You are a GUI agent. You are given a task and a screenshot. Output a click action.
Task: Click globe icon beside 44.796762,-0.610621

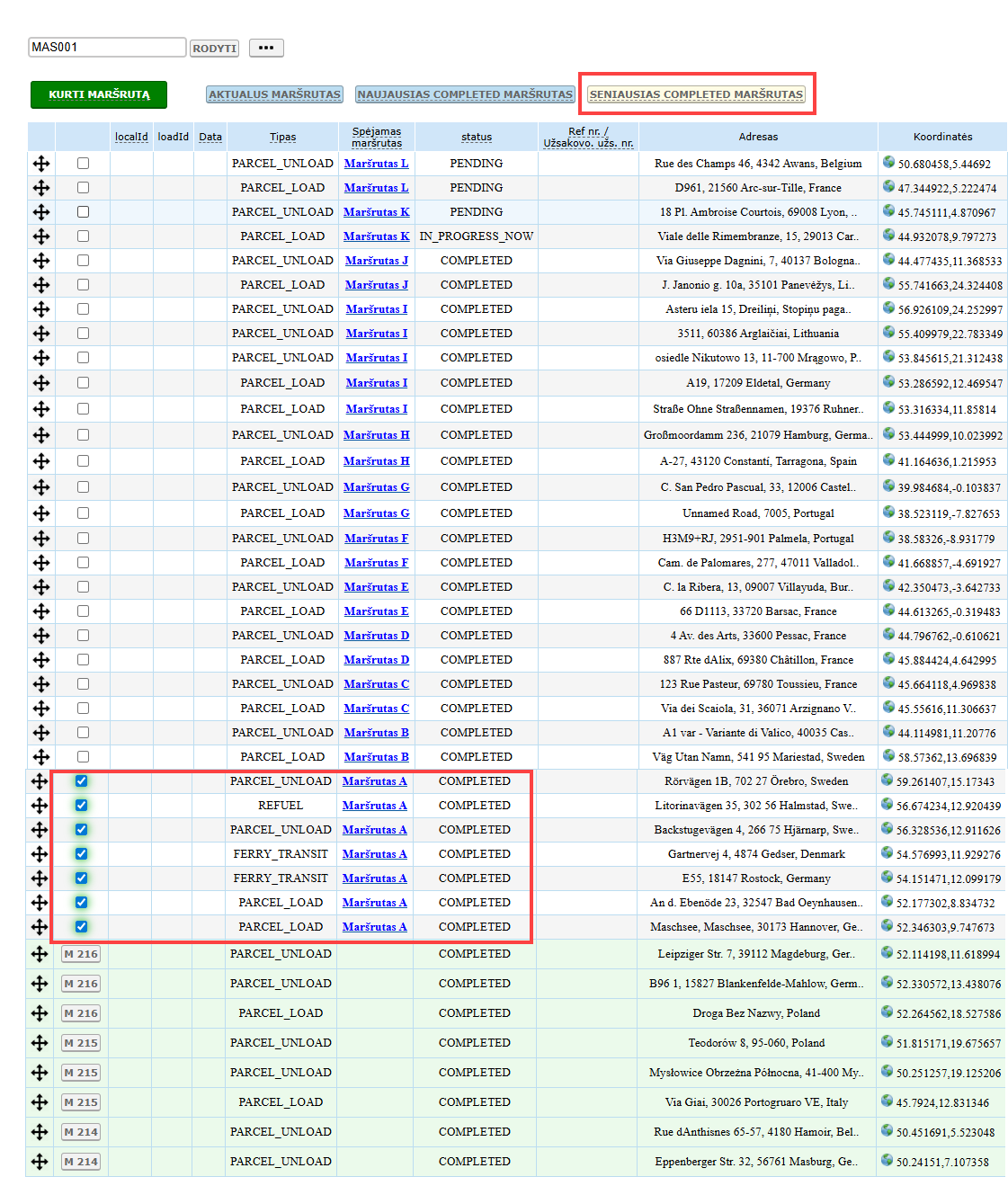click(888, 635)
